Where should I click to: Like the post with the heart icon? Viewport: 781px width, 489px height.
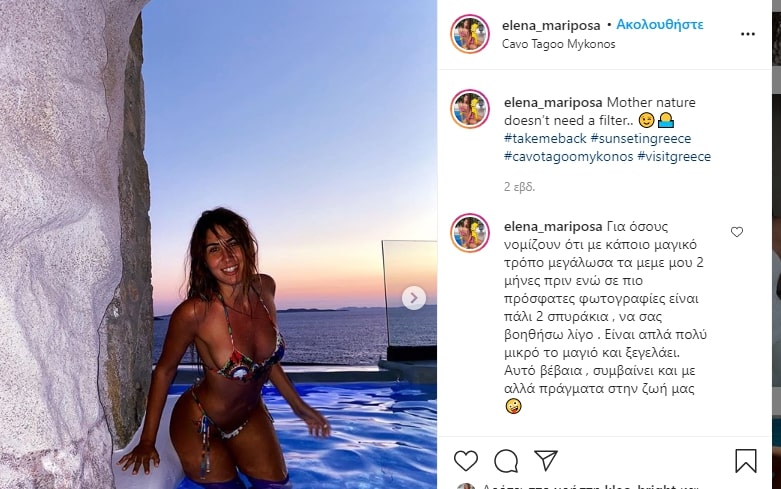click(x=466, y=461)
